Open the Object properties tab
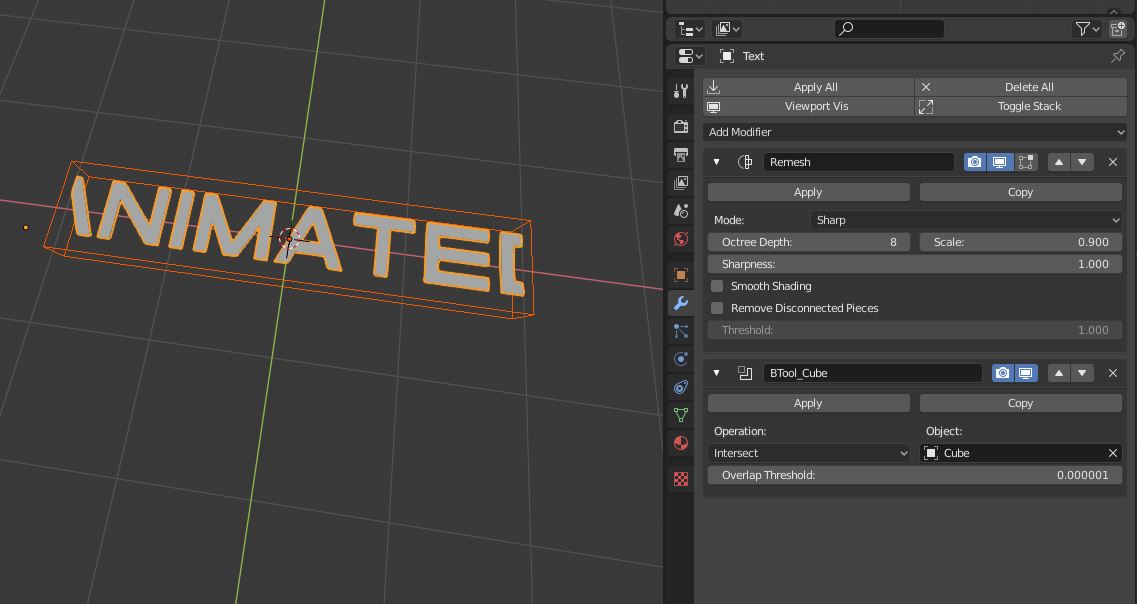The width and height of the screenshot is (1137, 604). (681, 275)
